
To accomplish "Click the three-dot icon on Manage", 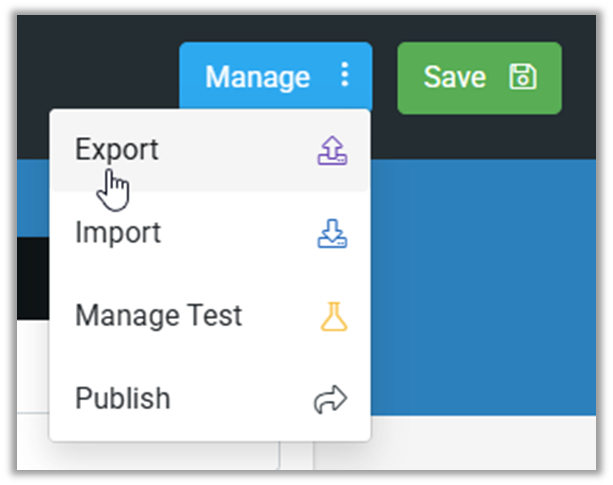I will pos(345,76).
